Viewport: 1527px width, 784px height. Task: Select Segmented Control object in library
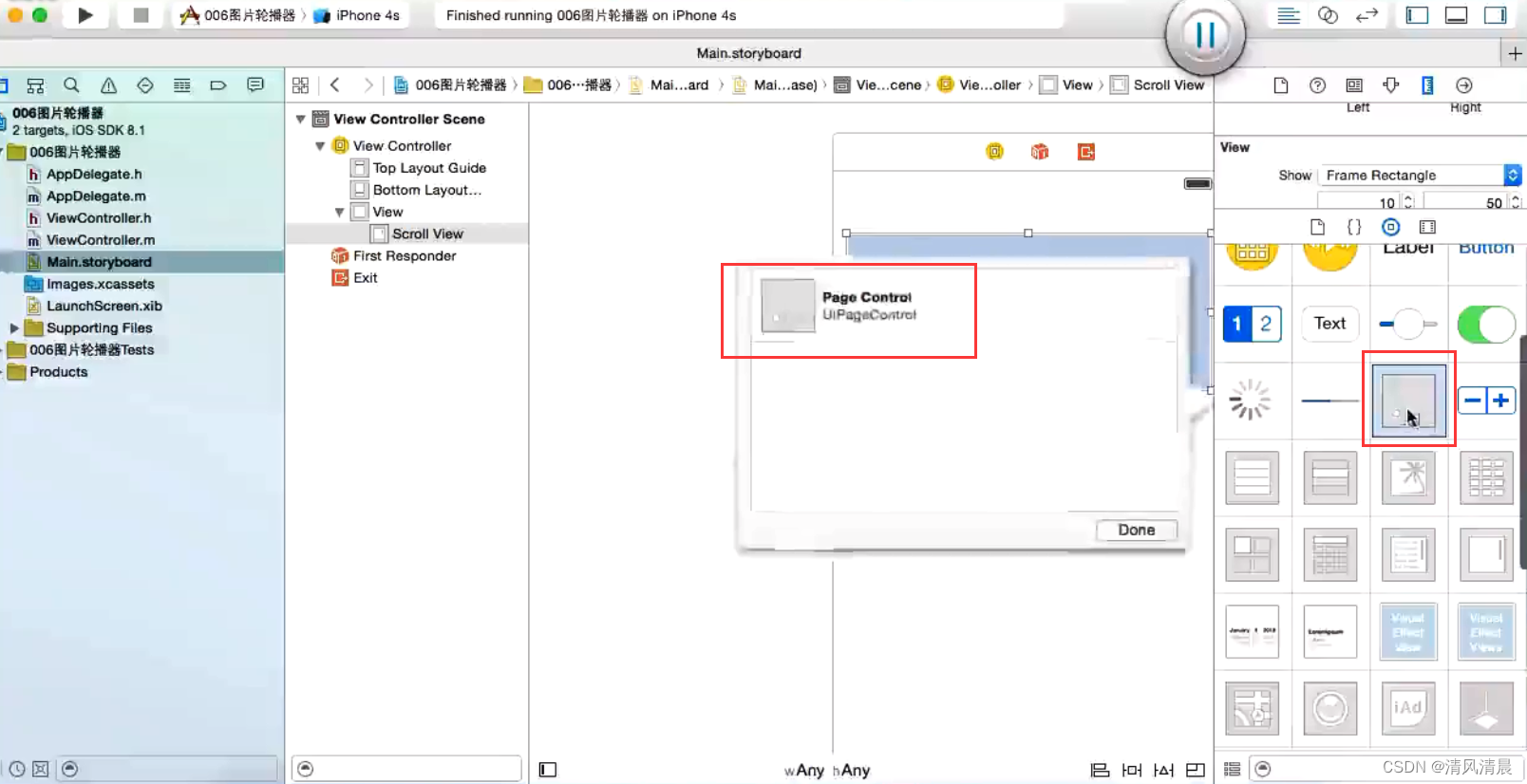(1252, 324)
